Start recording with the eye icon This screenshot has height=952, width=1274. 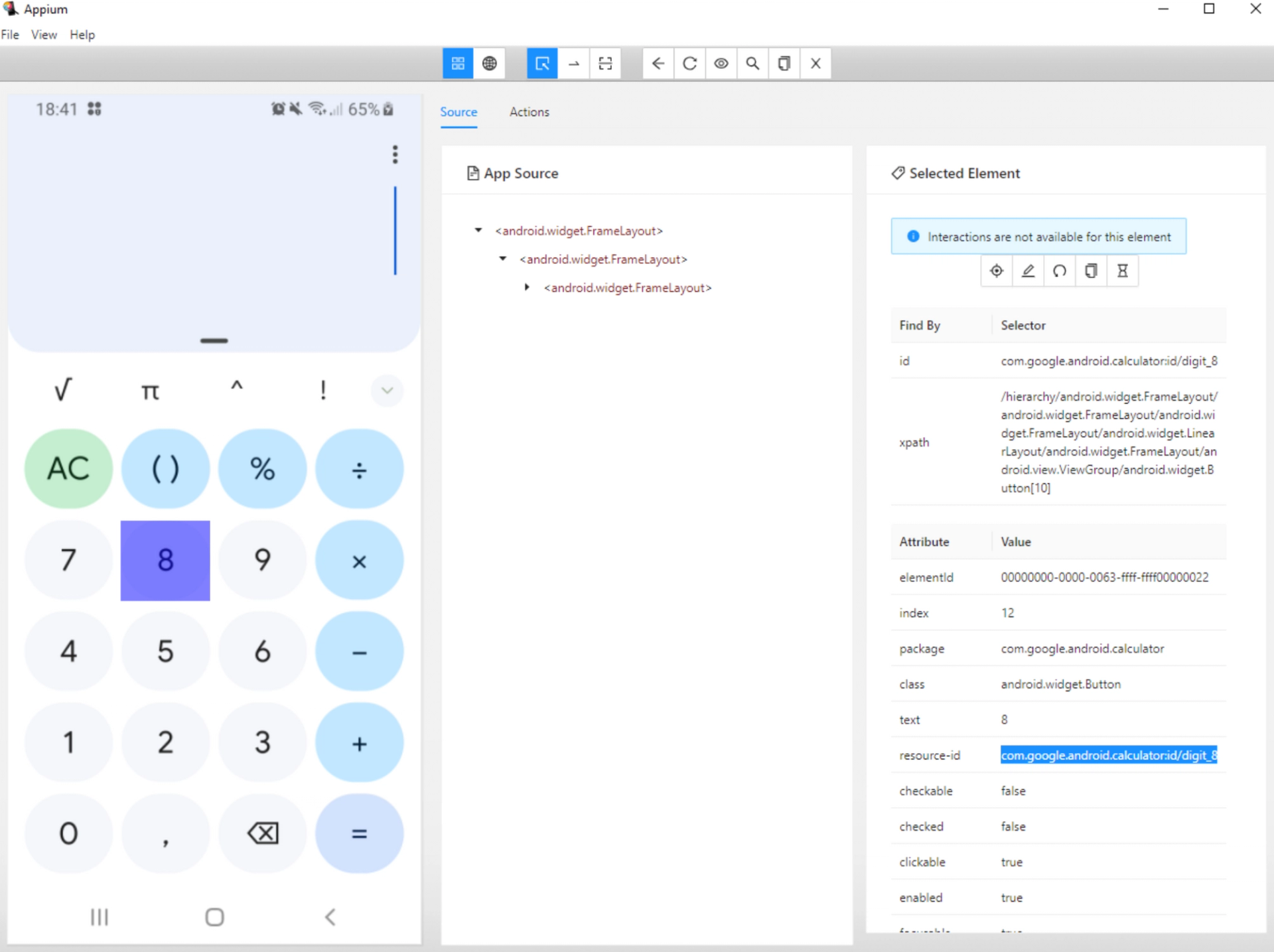721,64
